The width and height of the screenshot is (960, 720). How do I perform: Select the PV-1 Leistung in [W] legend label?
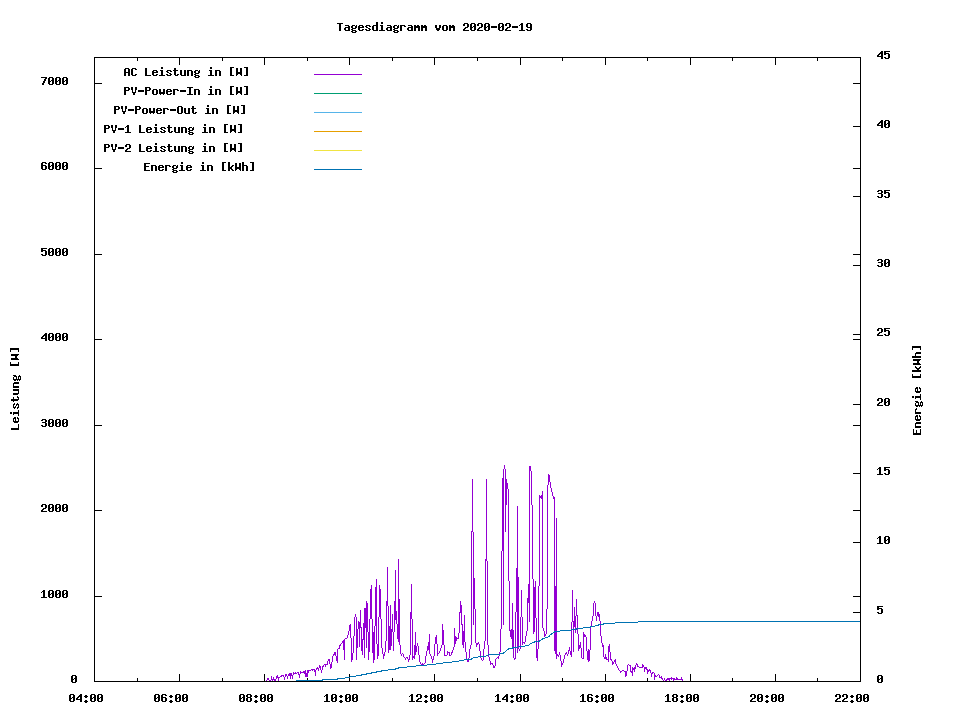click(173, 129)
